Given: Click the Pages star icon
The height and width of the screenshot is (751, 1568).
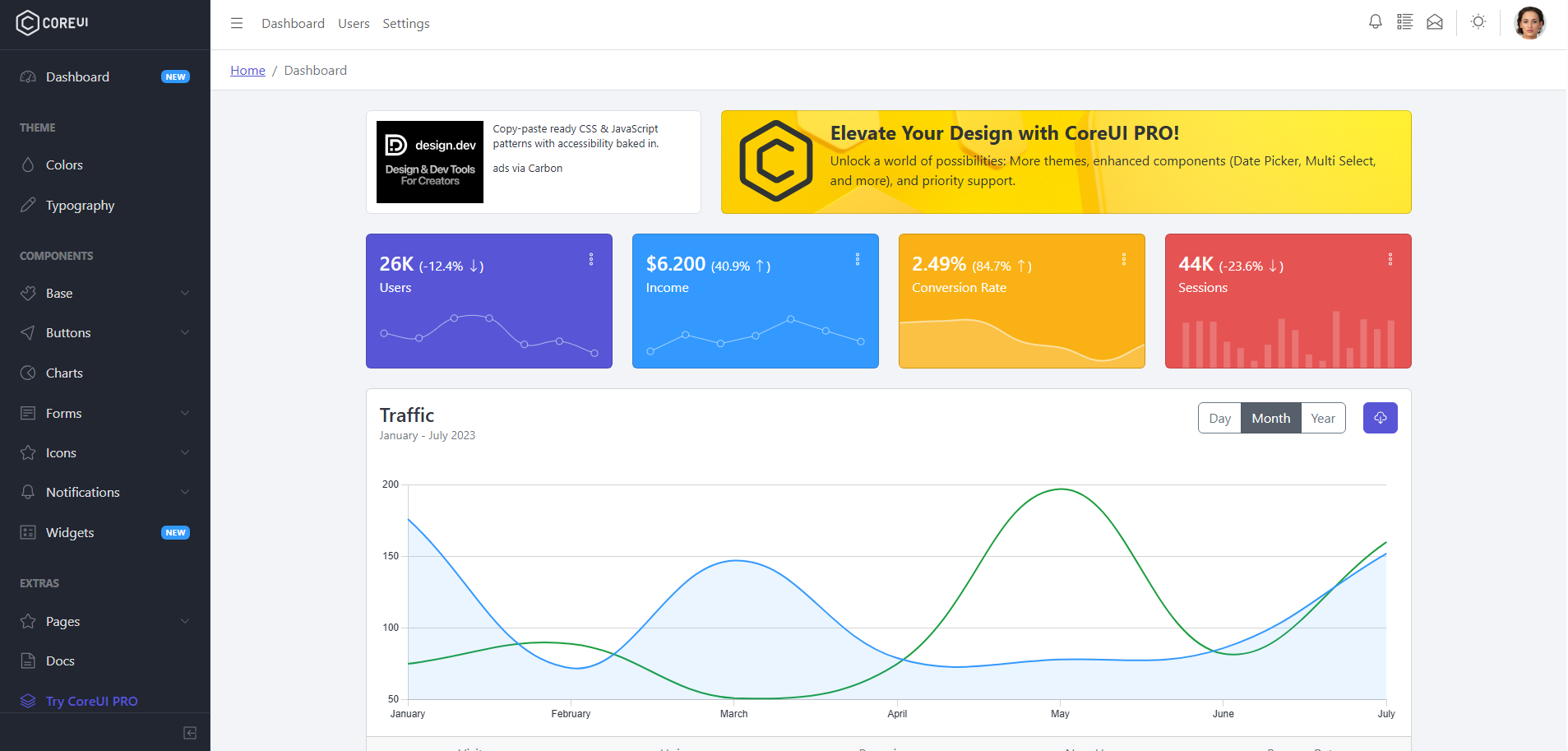Looking at the screenshot, I should [28, 621].
